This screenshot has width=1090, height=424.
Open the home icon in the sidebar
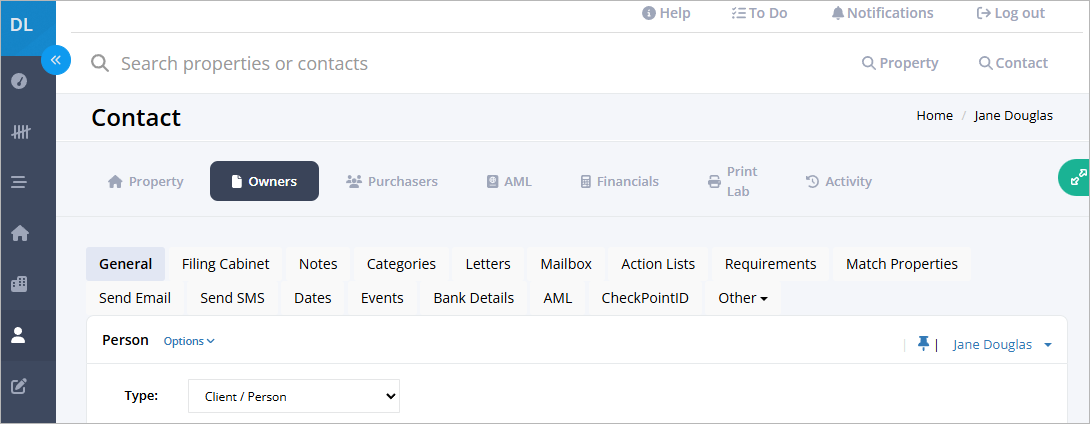(x=19, y=233)
